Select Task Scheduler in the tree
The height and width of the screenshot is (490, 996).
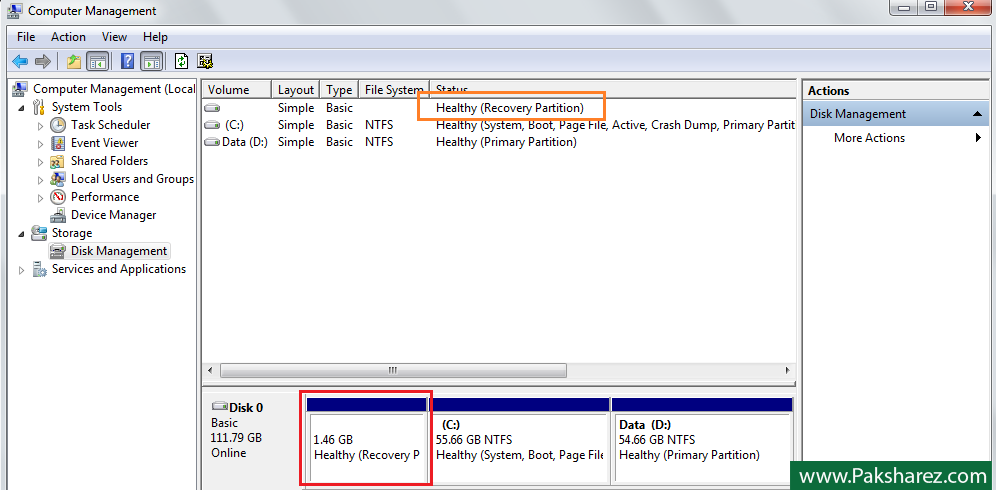111,125
